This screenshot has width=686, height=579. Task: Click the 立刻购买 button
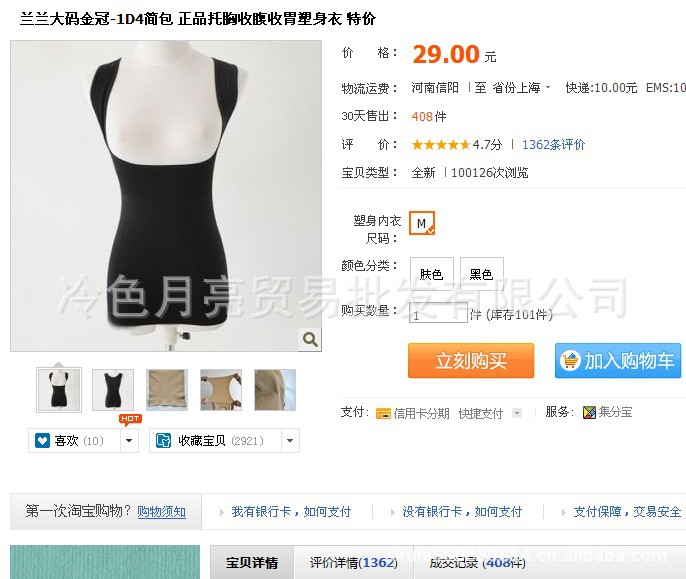coord(471,361)
